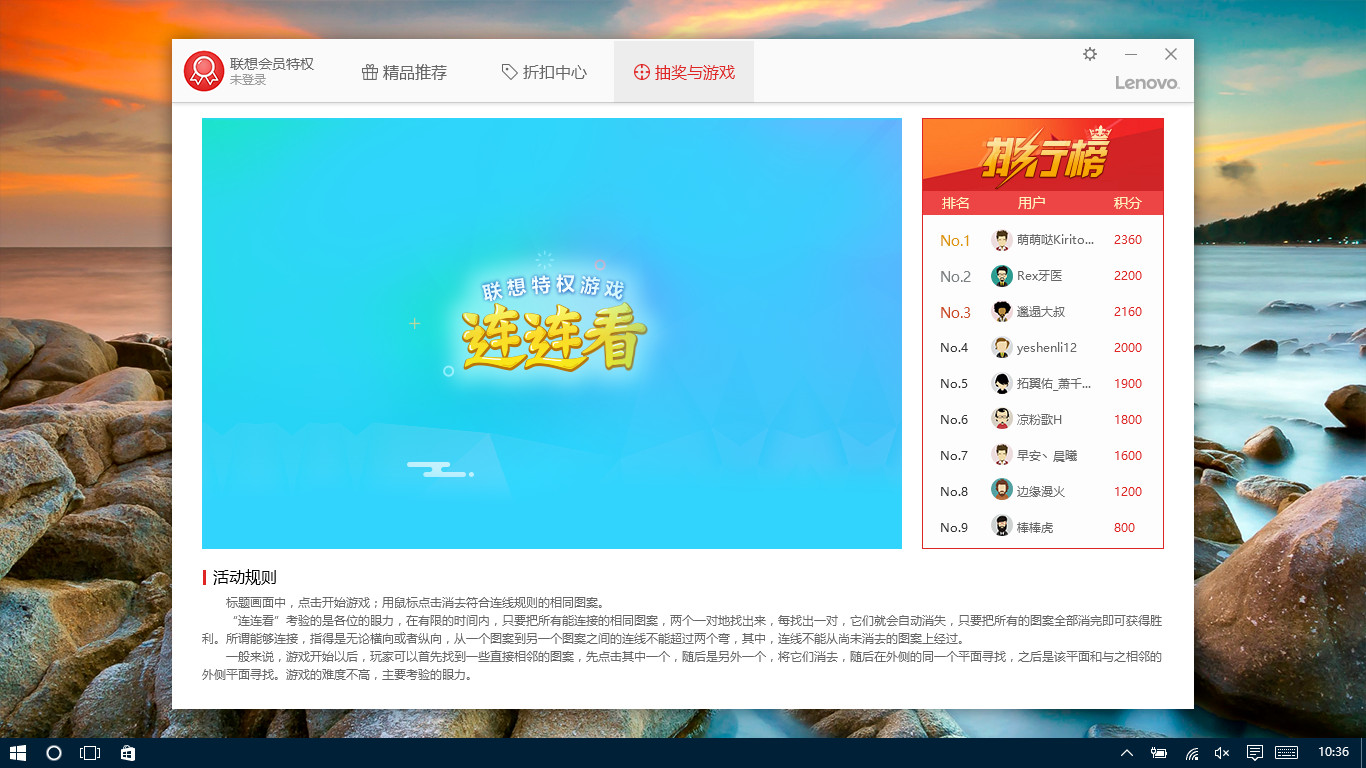Show hidden tray icons chevron

coord(1127,753)
